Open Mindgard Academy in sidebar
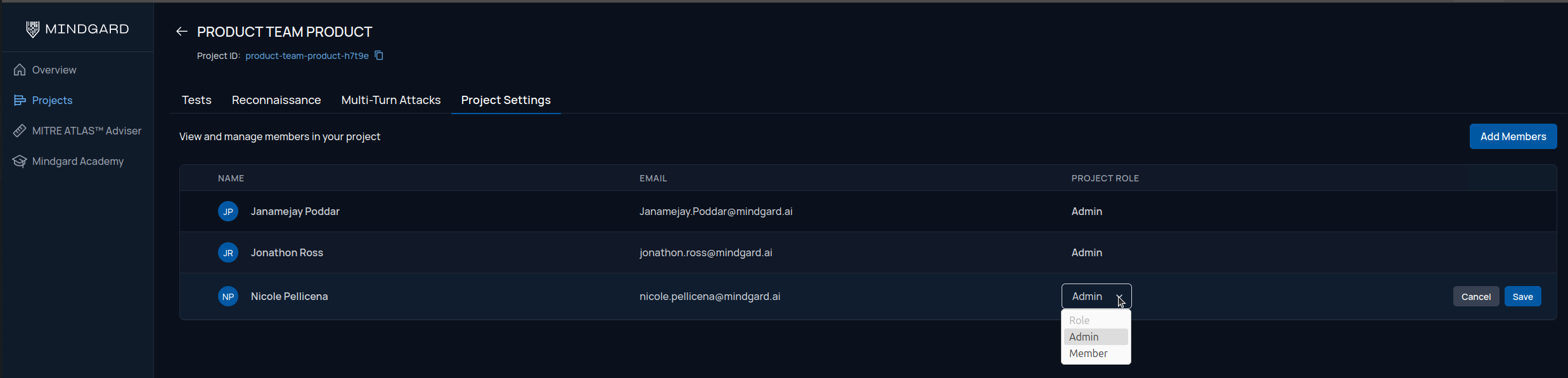The width and height of the screenshot is (1568, 378). coord(77,161)
